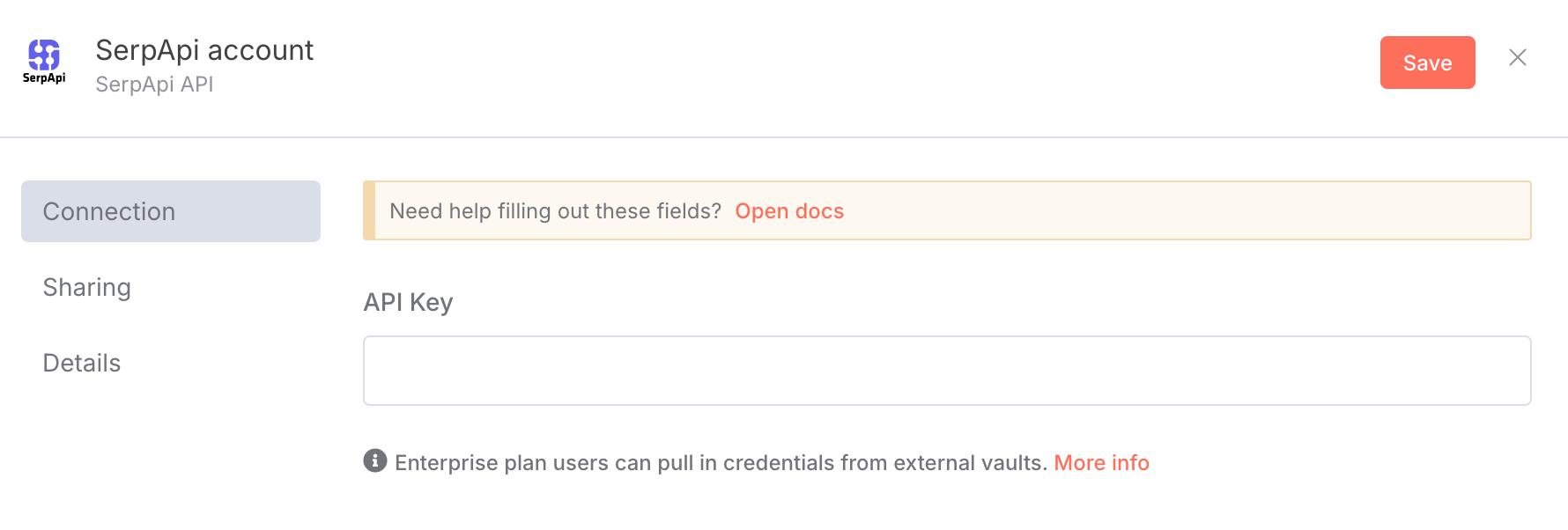Click the Enterprise plan users notice text
Viewport: 1568px width, 530px height.
coord(721,463)
